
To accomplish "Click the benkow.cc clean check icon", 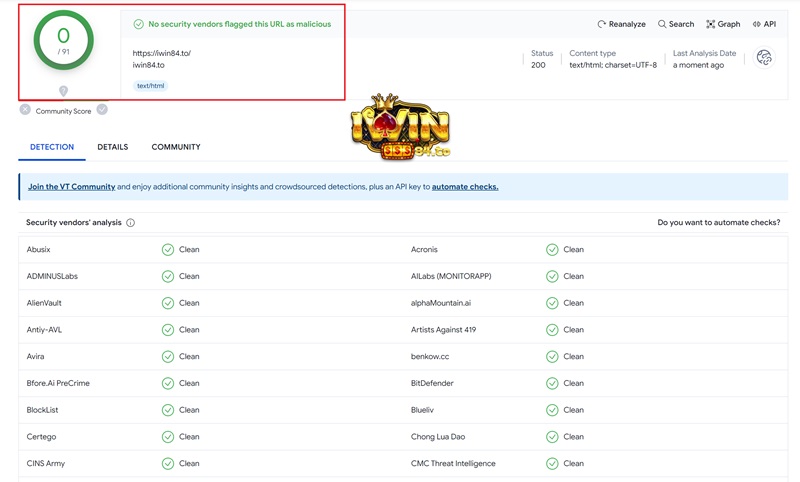I will pyautogui.click(x=552, y=357).
